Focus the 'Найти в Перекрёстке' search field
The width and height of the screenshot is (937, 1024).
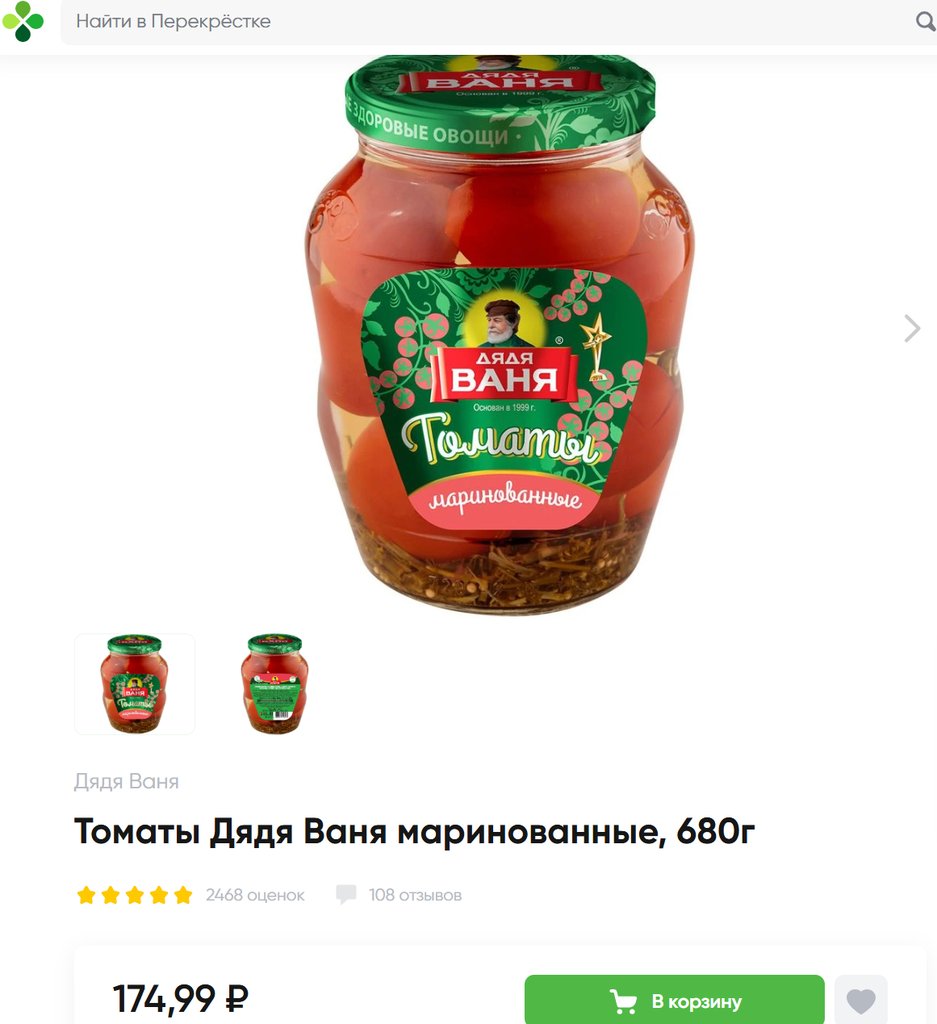pyautogui.click(x=486, y=22)
